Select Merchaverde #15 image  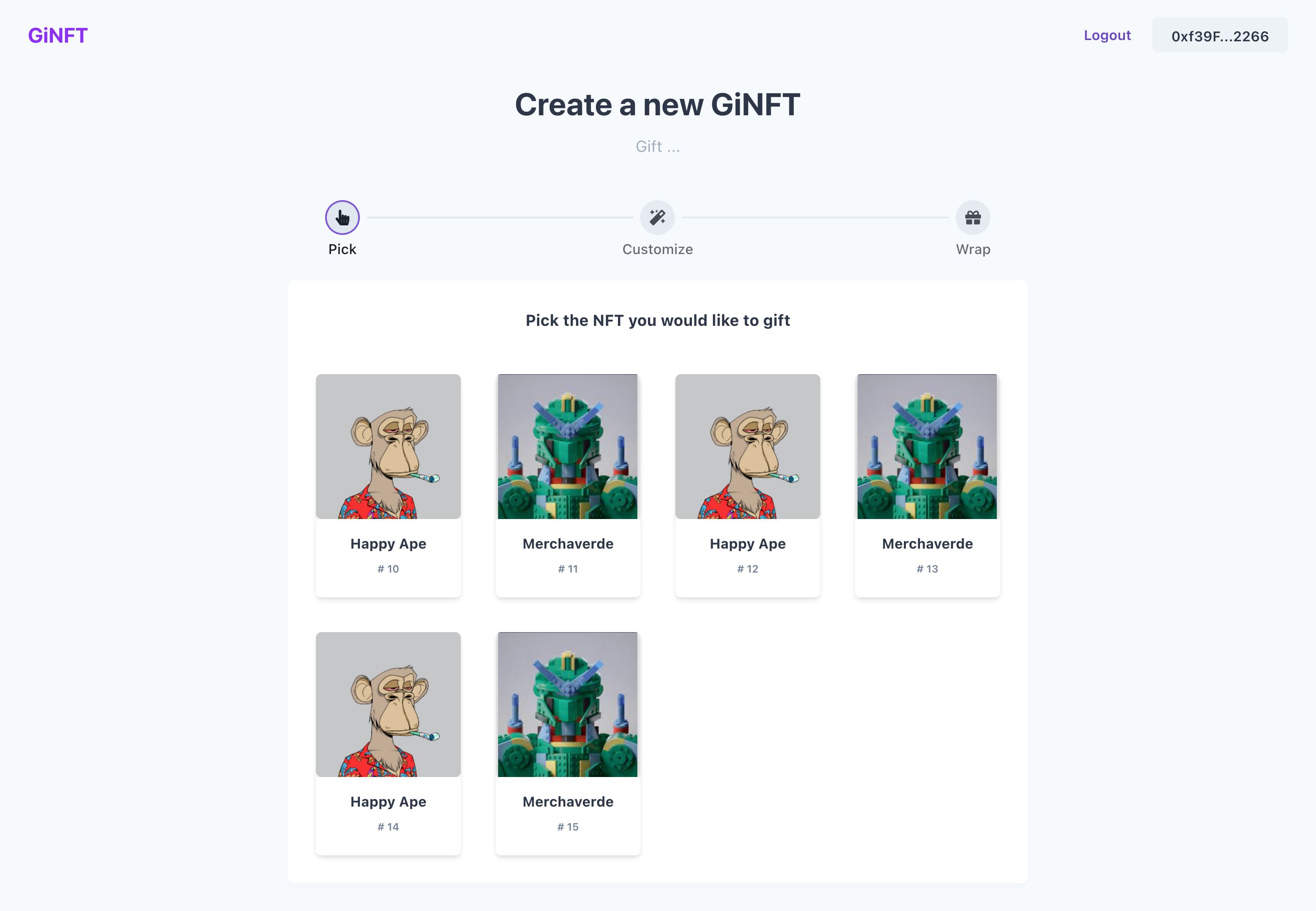coord(567,704)
